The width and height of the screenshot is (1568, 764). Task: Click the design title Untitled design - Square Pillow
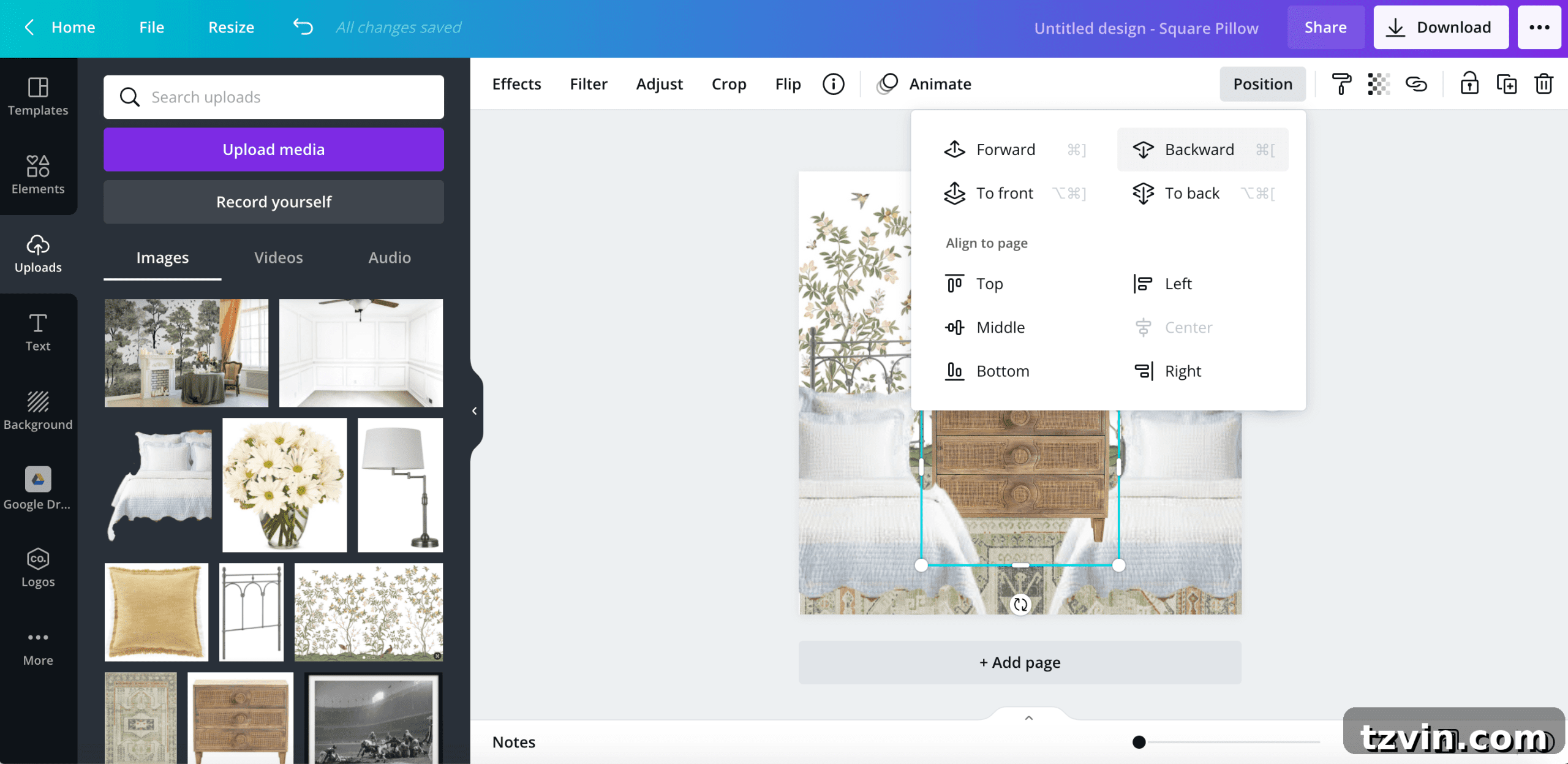(x=1146, y=28)
